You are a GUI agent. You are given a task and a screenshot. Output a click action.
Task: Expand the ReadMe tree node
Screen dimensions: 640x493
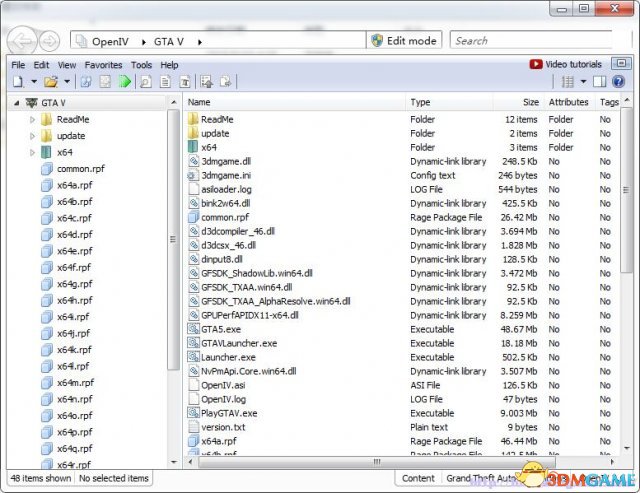[33, 120]
